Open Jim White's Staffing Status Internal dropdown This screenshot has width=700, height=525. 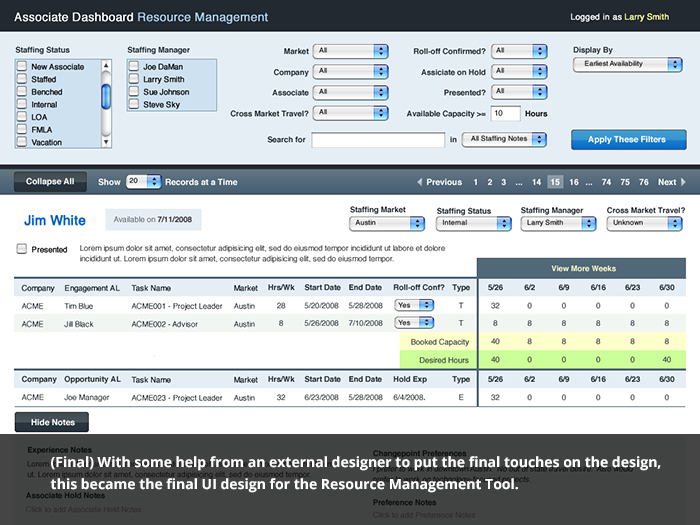pyautogui.click(x=473, y=223)
